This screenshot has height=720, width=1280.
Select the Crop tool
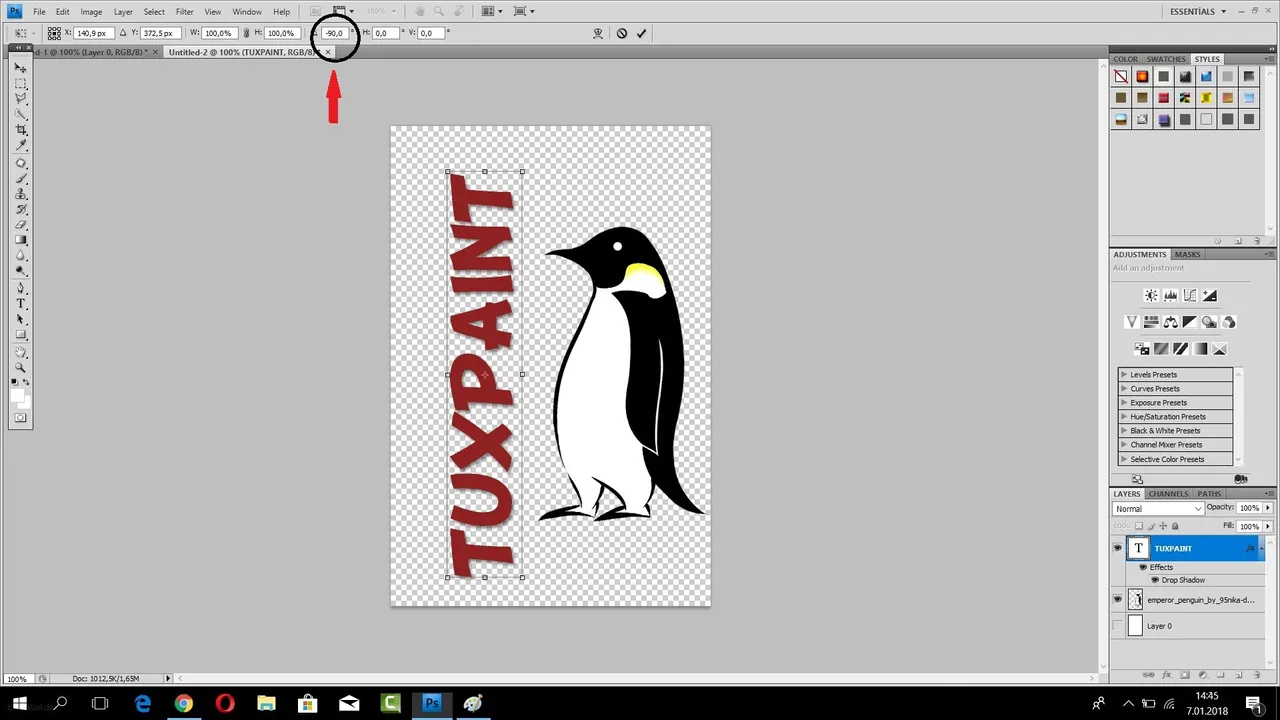pyautogui.click(x=20, y=130)
